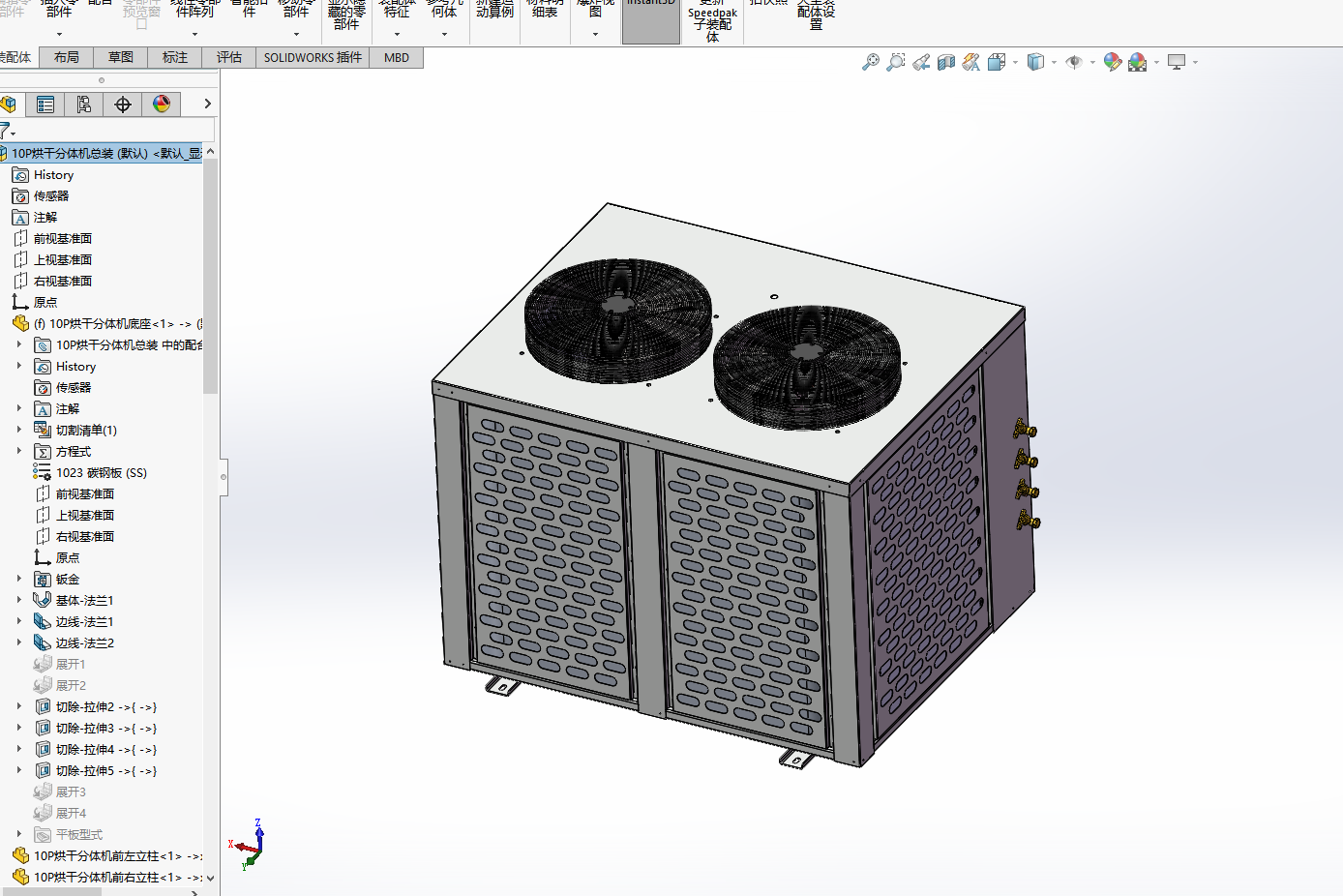Image resolution: width=1343 pixels, height=896 pixels.
Task: Select the 10P烘干分体机前右立柱<1> component
Action: tap(107, 878)
